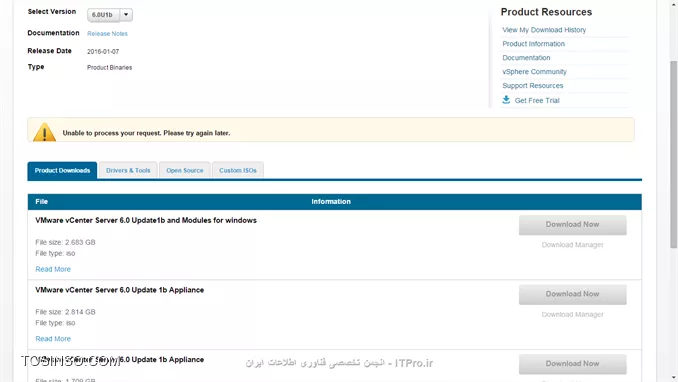Click the warning triangle icon
This screenshot has height=382, width=678.
(45, 132)
